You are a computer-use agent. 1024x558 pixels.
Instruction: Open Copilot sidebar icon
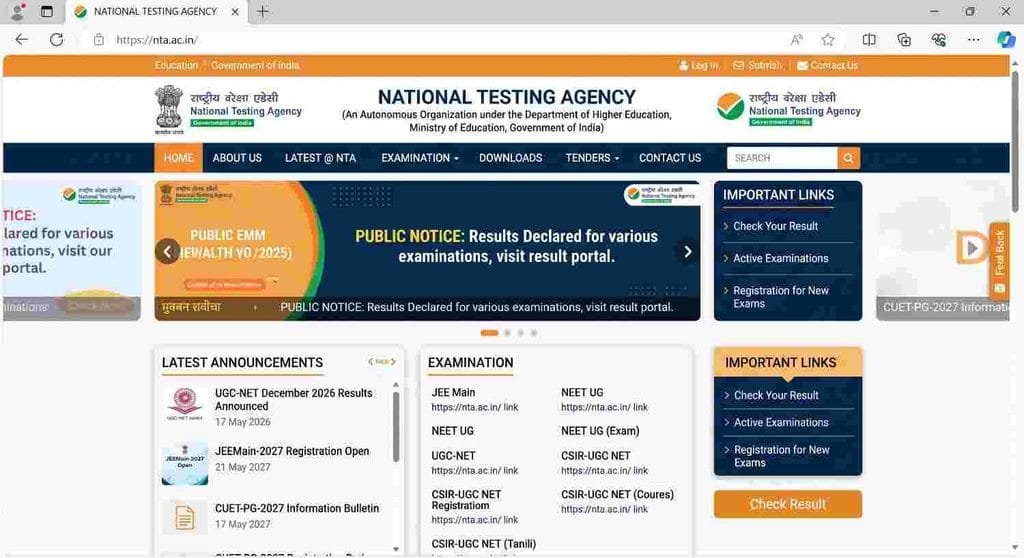tap(1006, 40)
